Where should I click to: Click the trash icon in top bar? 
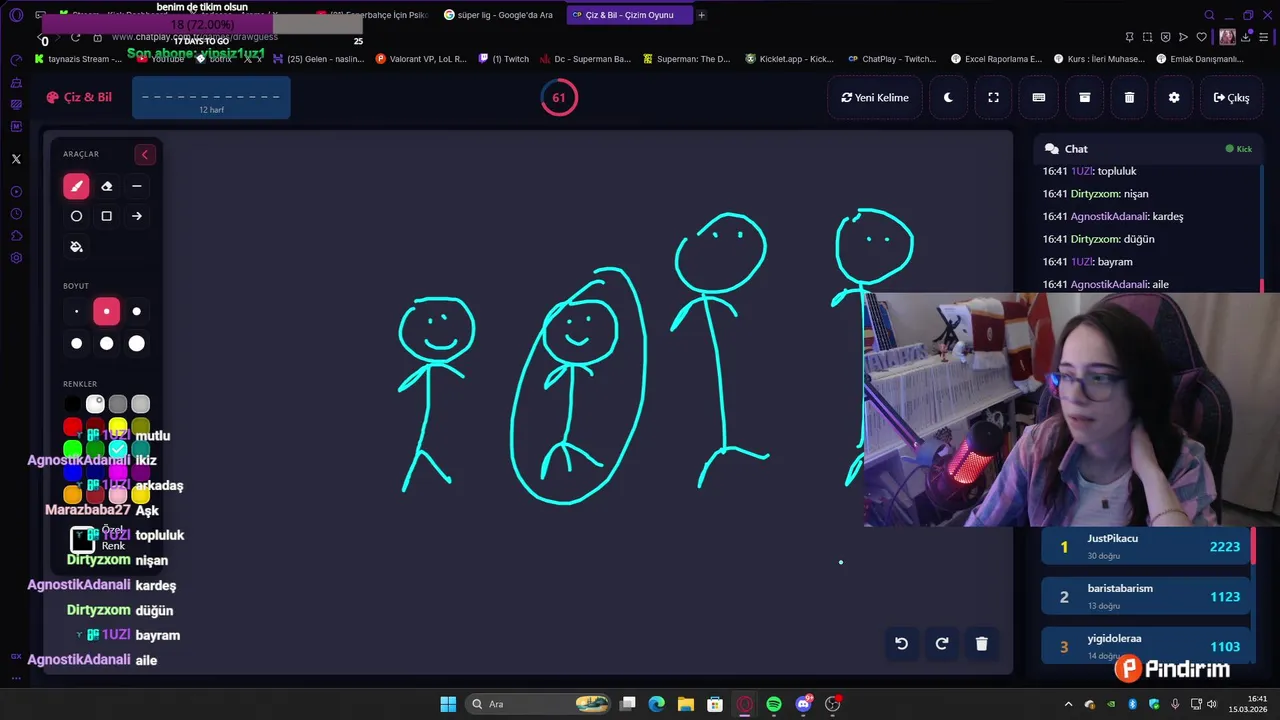1129,98
